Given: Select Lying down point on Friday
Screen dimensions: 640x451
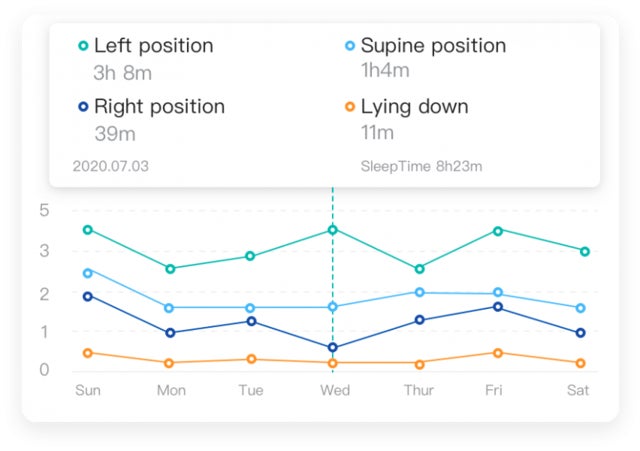Looking at the screenshot, I should [x=497, y=352].
